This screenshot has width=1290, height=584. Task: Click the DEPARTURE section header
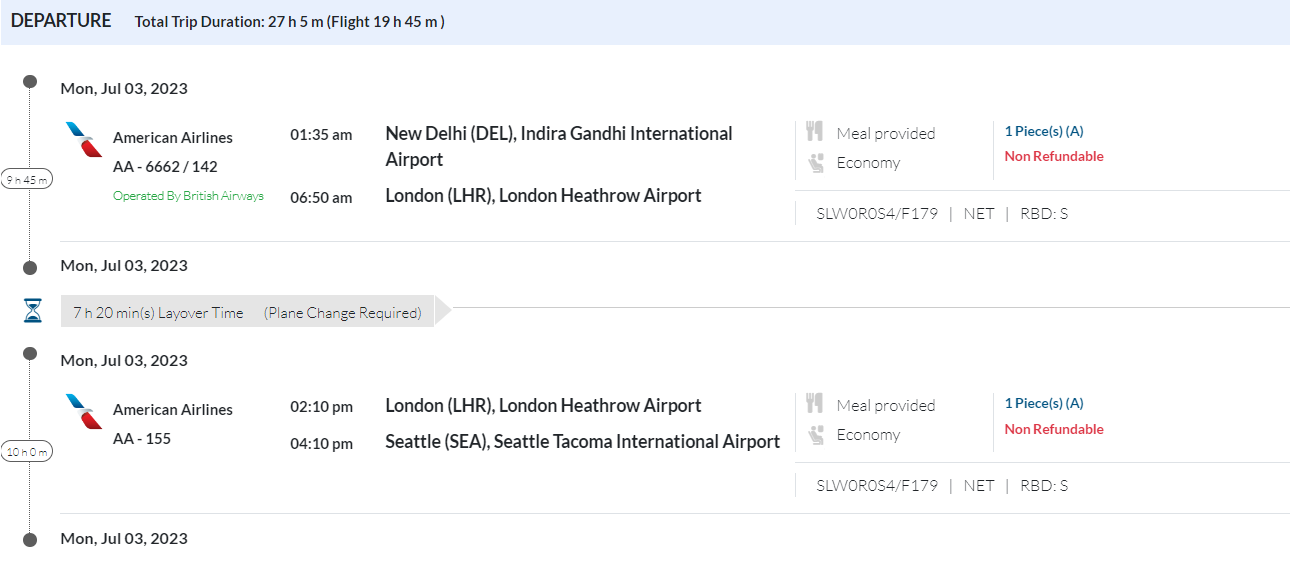[x=61, y=21]
